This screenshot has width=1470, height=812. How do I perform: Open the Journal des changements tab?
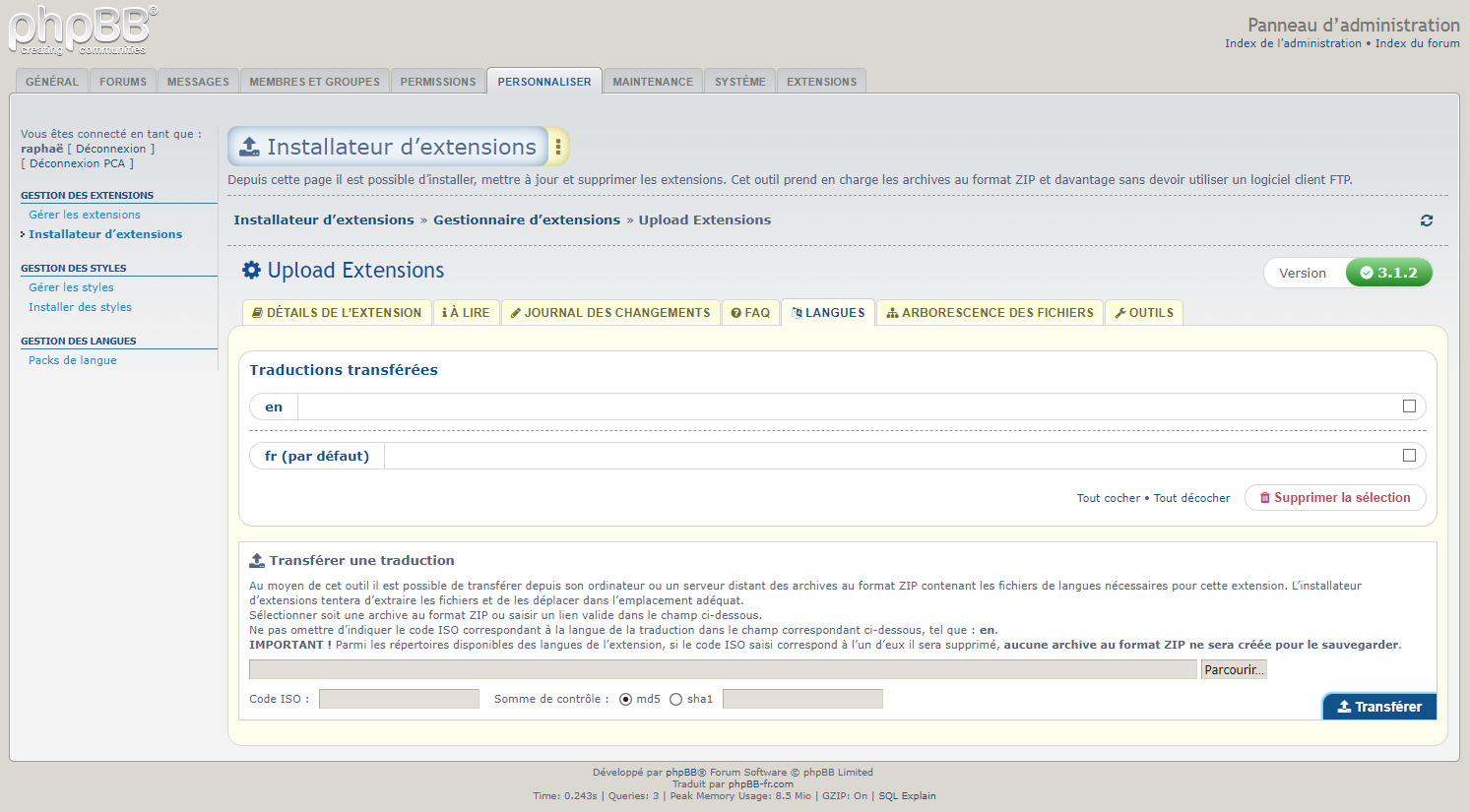610,313
